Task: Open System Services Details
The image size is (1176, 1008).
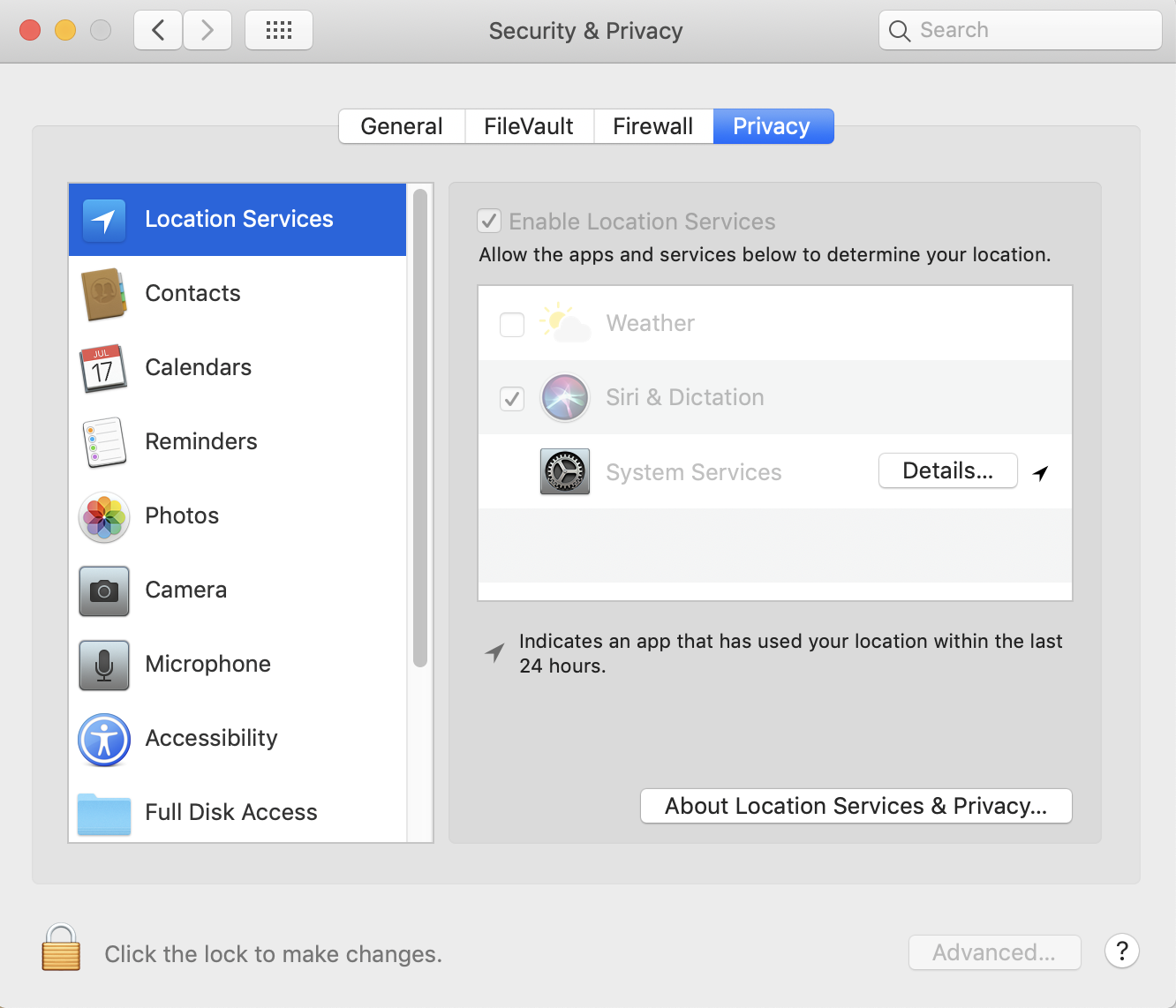Action: 948,470
